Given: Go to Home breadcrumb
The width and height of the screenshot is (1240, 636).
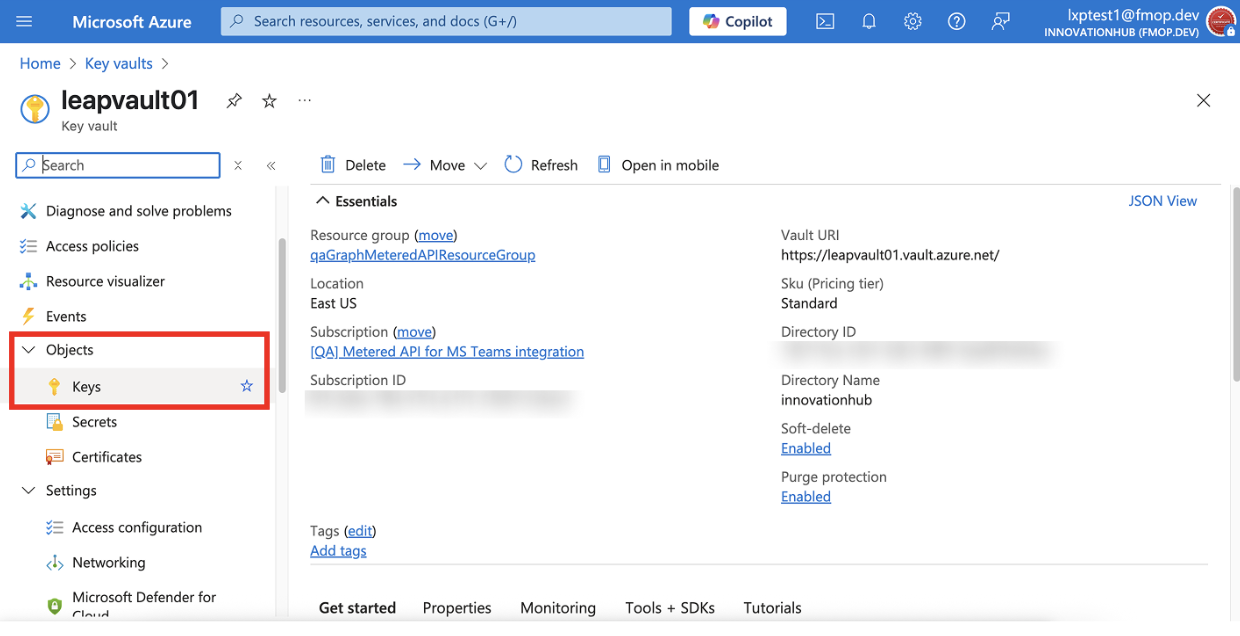Looking at the screenshot, I should (x=40, y=63).
